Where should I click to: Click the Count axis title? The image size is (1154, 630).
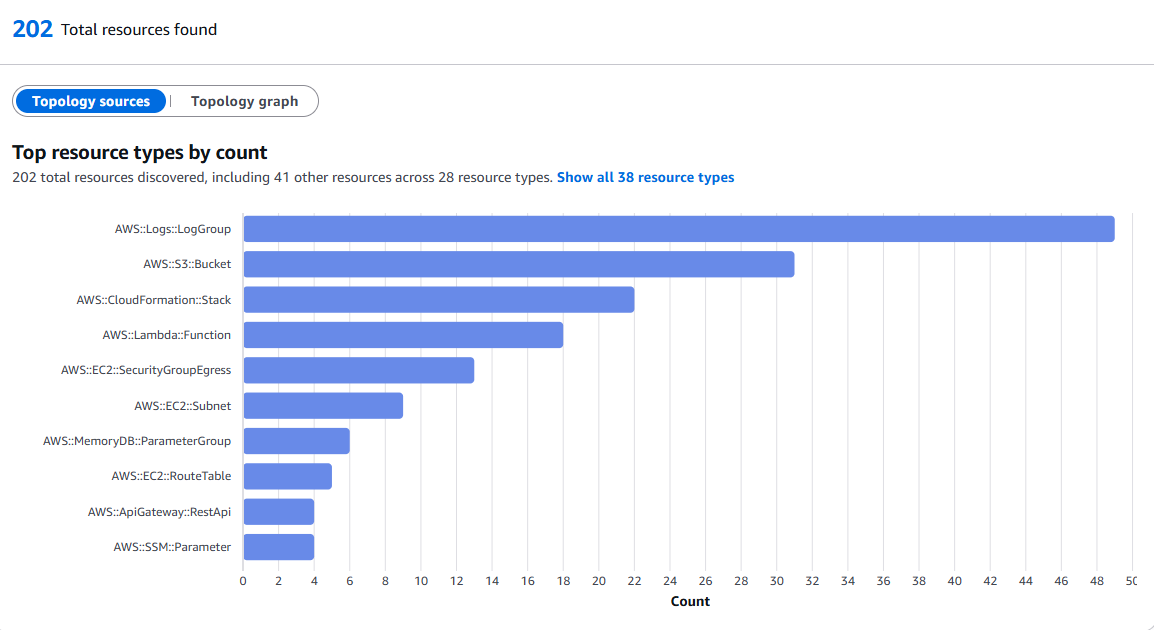coord(690,601)
